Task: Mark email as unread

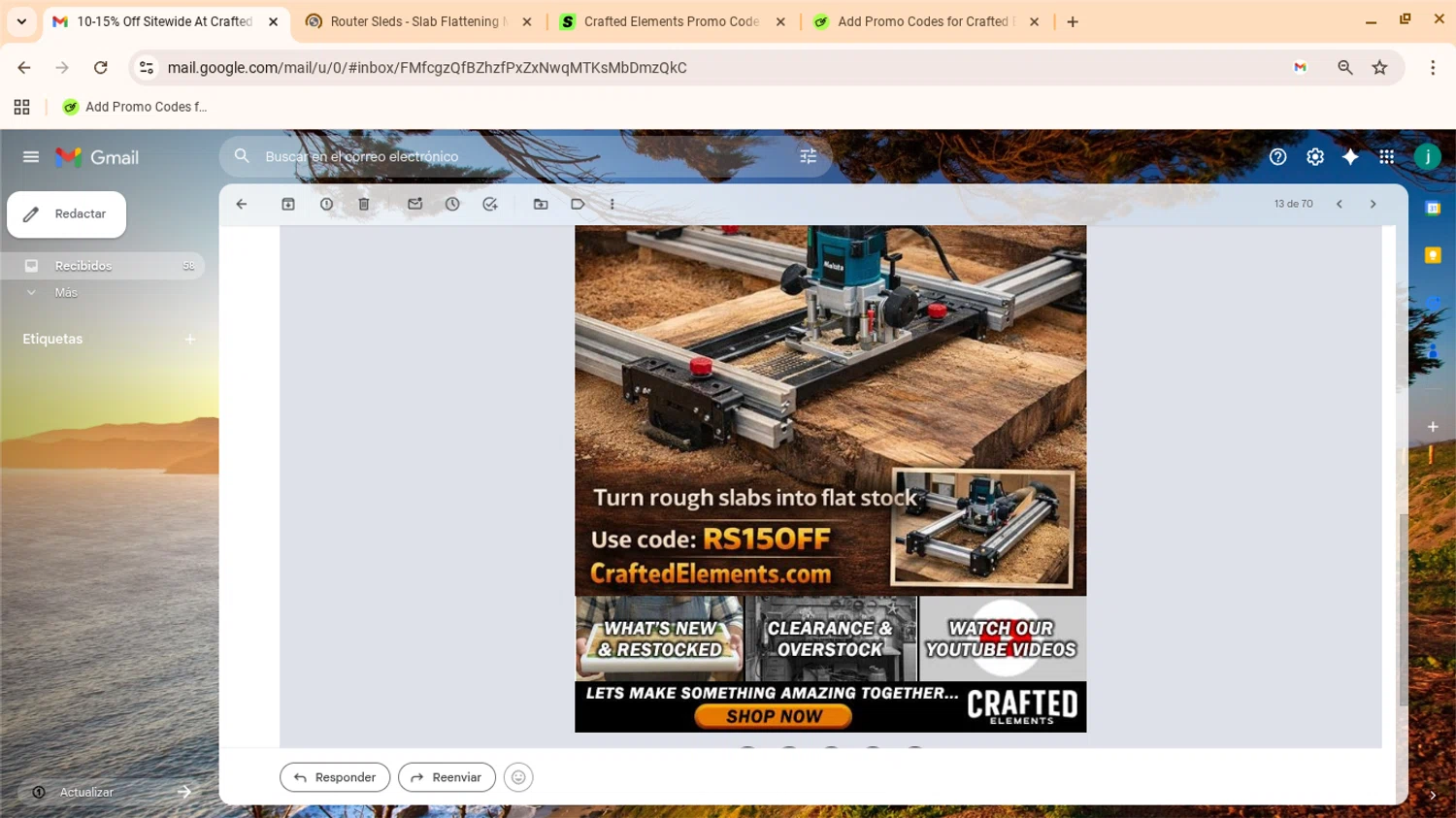Action: (x=414, y=205)
